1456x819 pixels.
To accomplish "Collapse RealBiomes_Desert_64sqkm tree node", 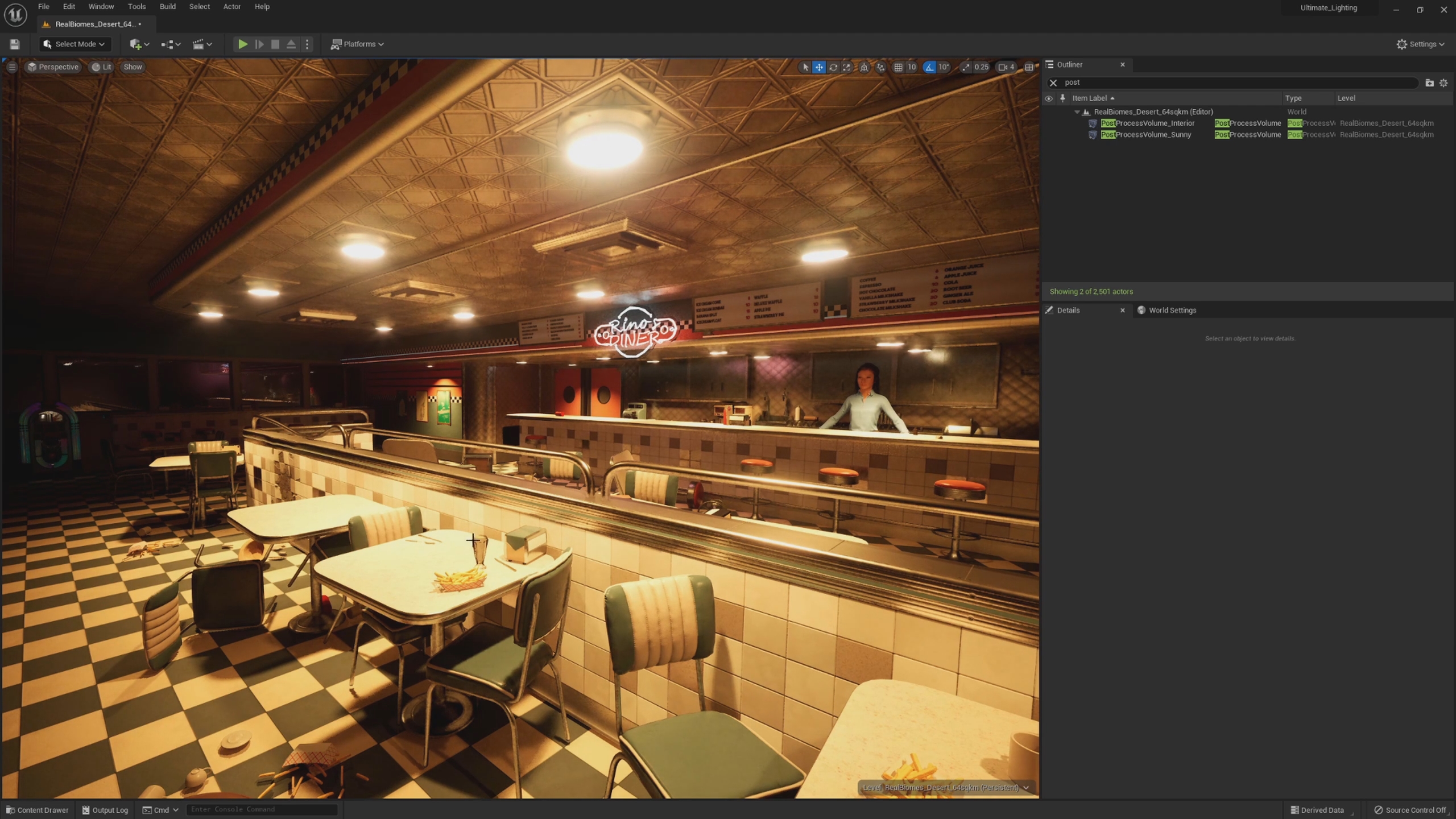I will [x=1077, y=112].
